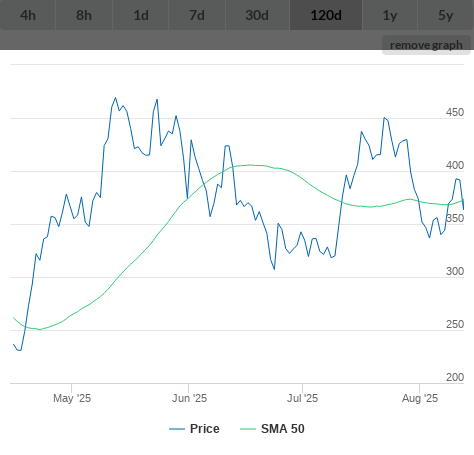Click the 450 price axis label
This screenshot has width=474, height=455.
click(455, 112)
